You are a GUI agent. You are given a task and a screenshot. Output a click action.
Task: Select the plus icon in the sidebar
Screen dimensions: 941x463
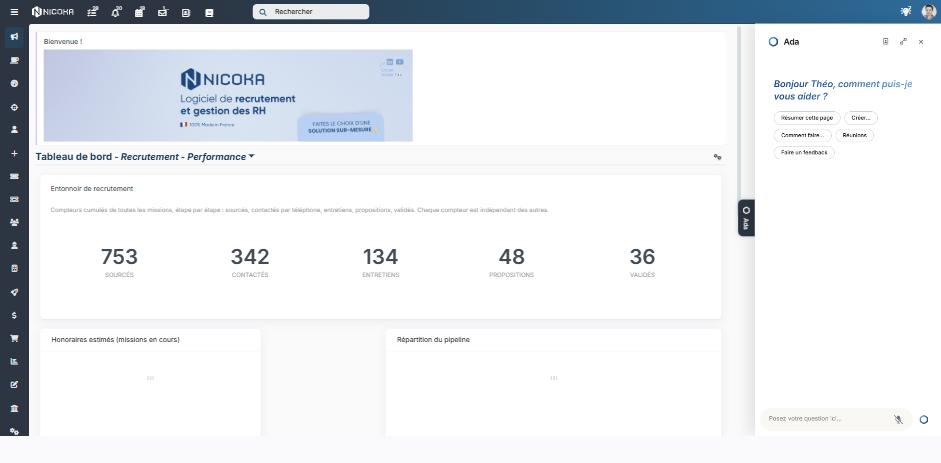(x=14, y=154)
